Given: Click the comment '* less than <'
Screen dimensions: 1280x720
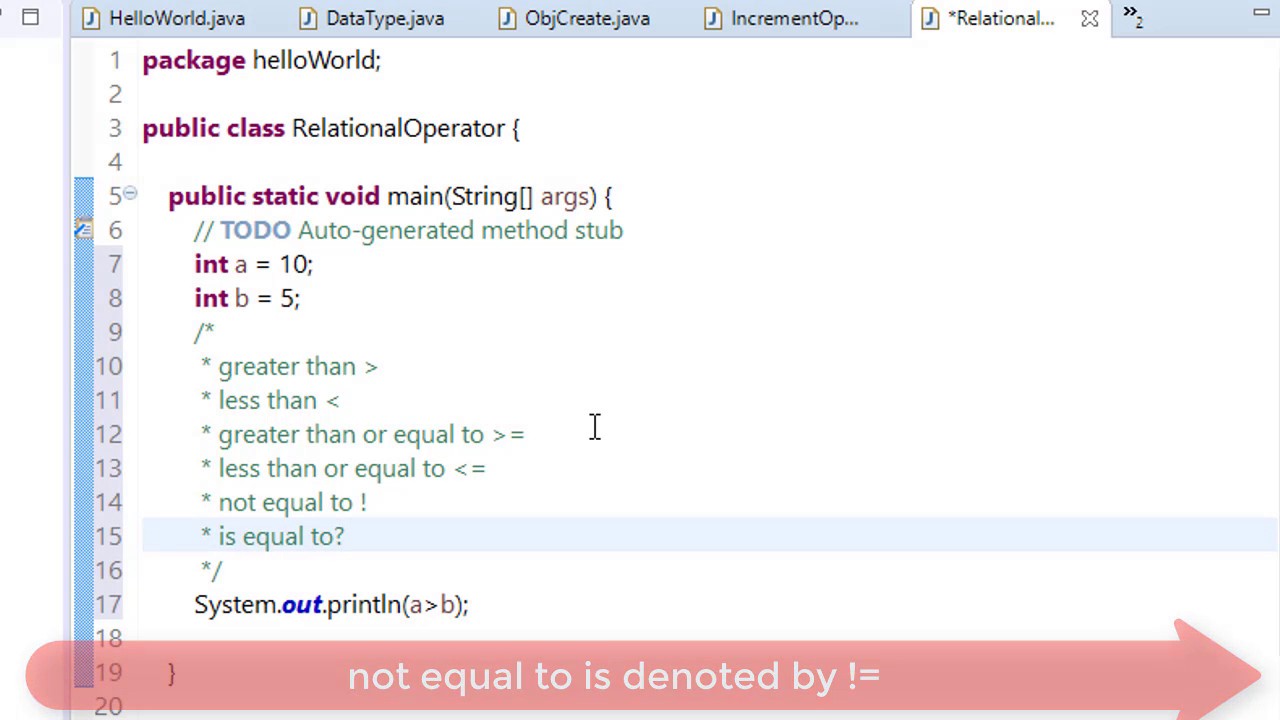Looking at the screenshot, I should click(270, 401).
